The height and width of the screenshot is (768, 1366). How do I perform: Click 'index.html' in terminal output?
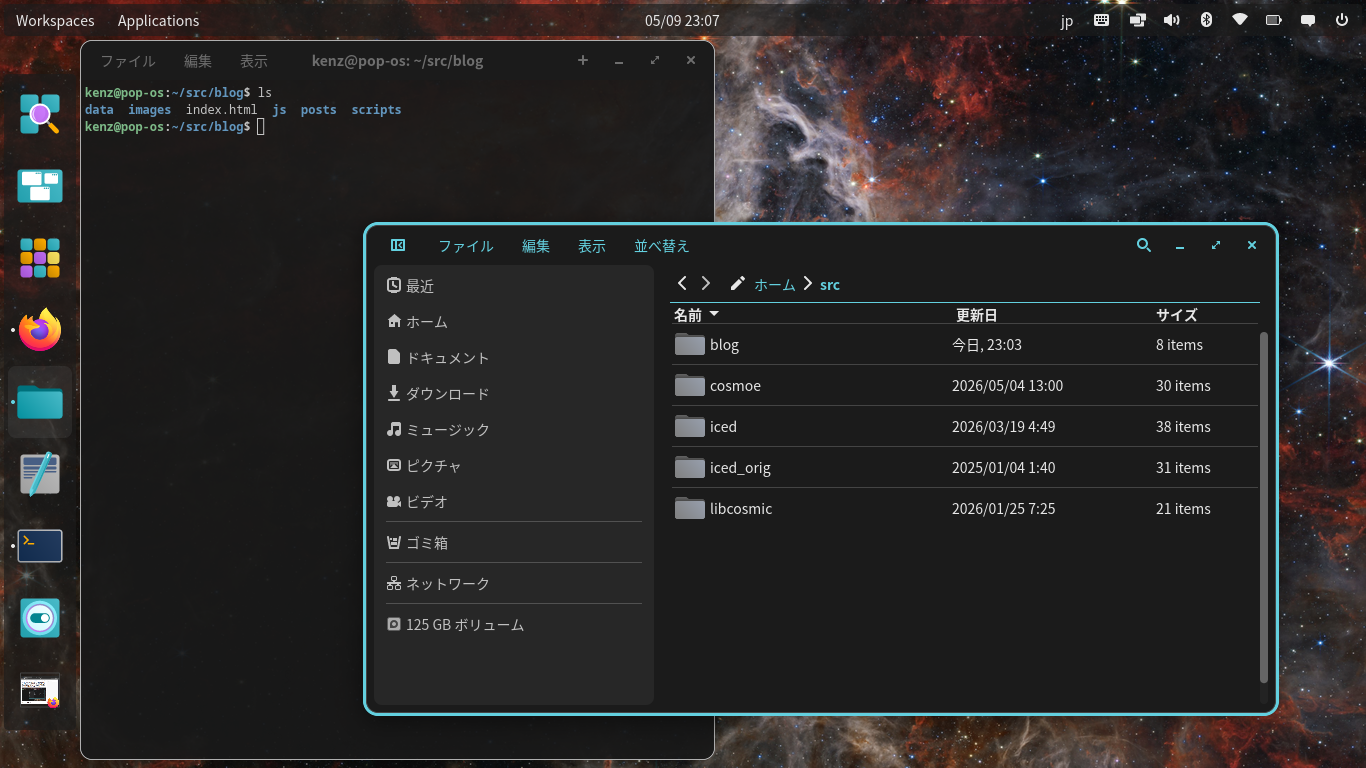tap(221, 110)
